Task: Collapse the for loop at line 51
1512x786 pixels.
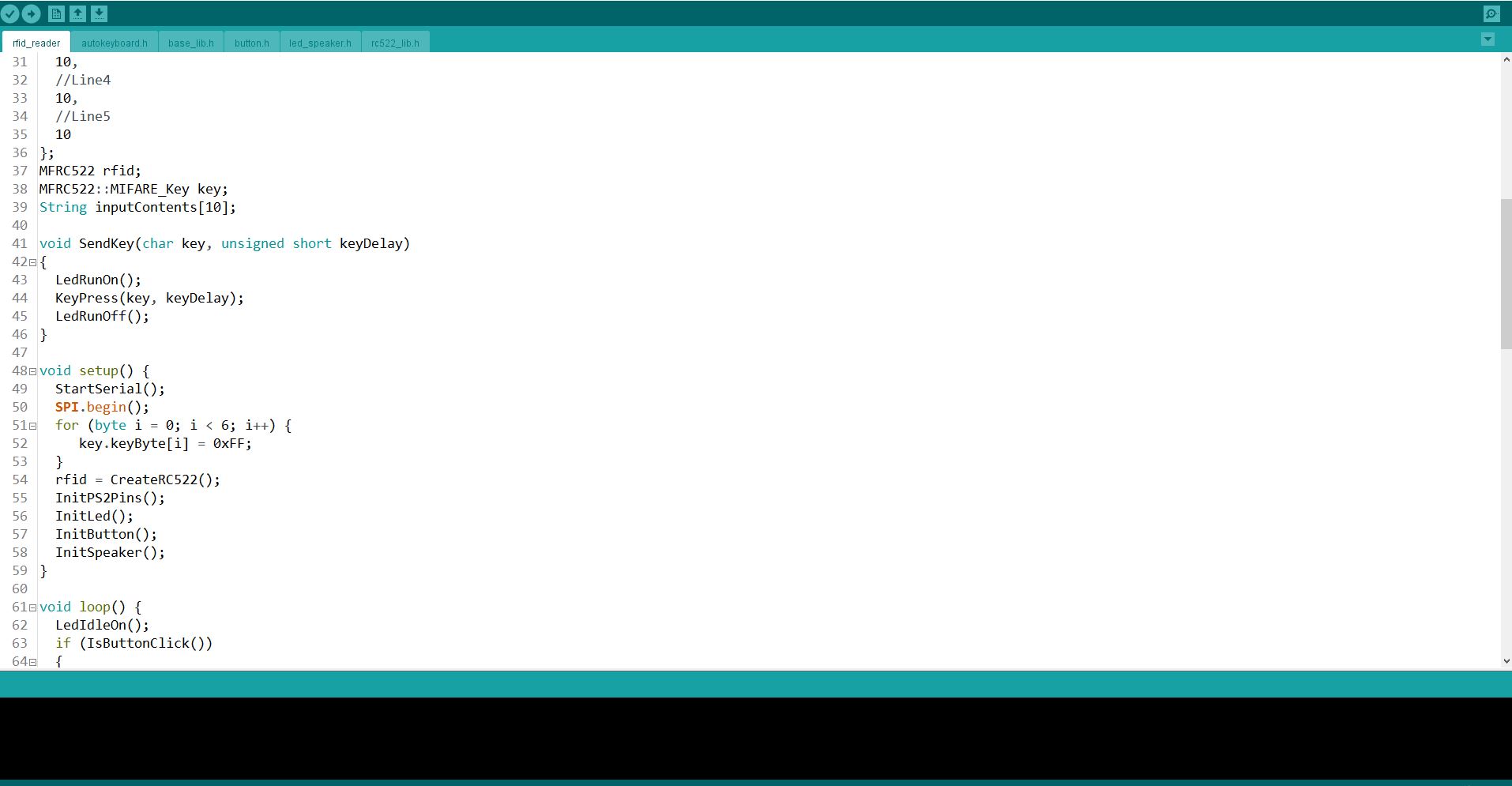Action: coord(32,426)
